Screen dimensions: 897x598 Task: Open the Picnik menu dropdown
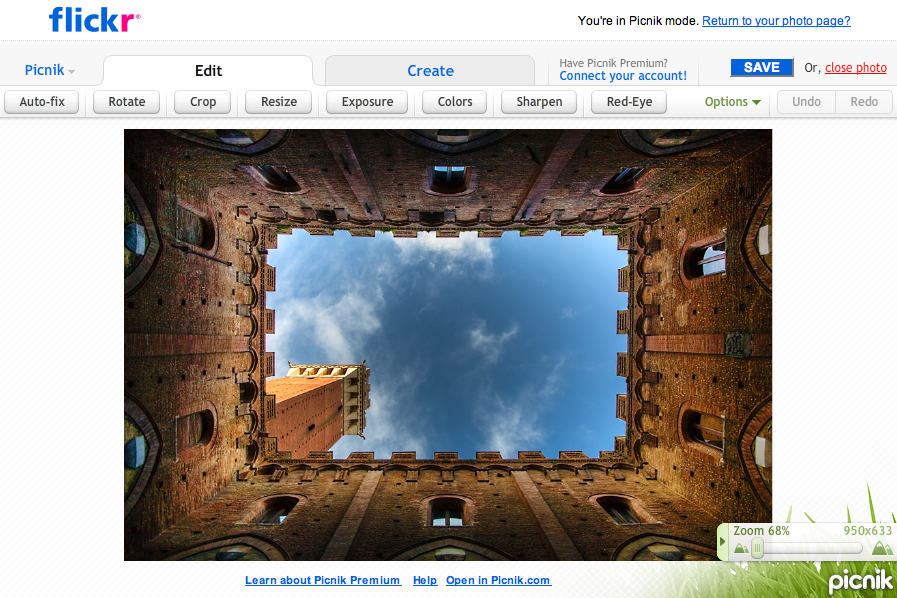tap(46, 69)
